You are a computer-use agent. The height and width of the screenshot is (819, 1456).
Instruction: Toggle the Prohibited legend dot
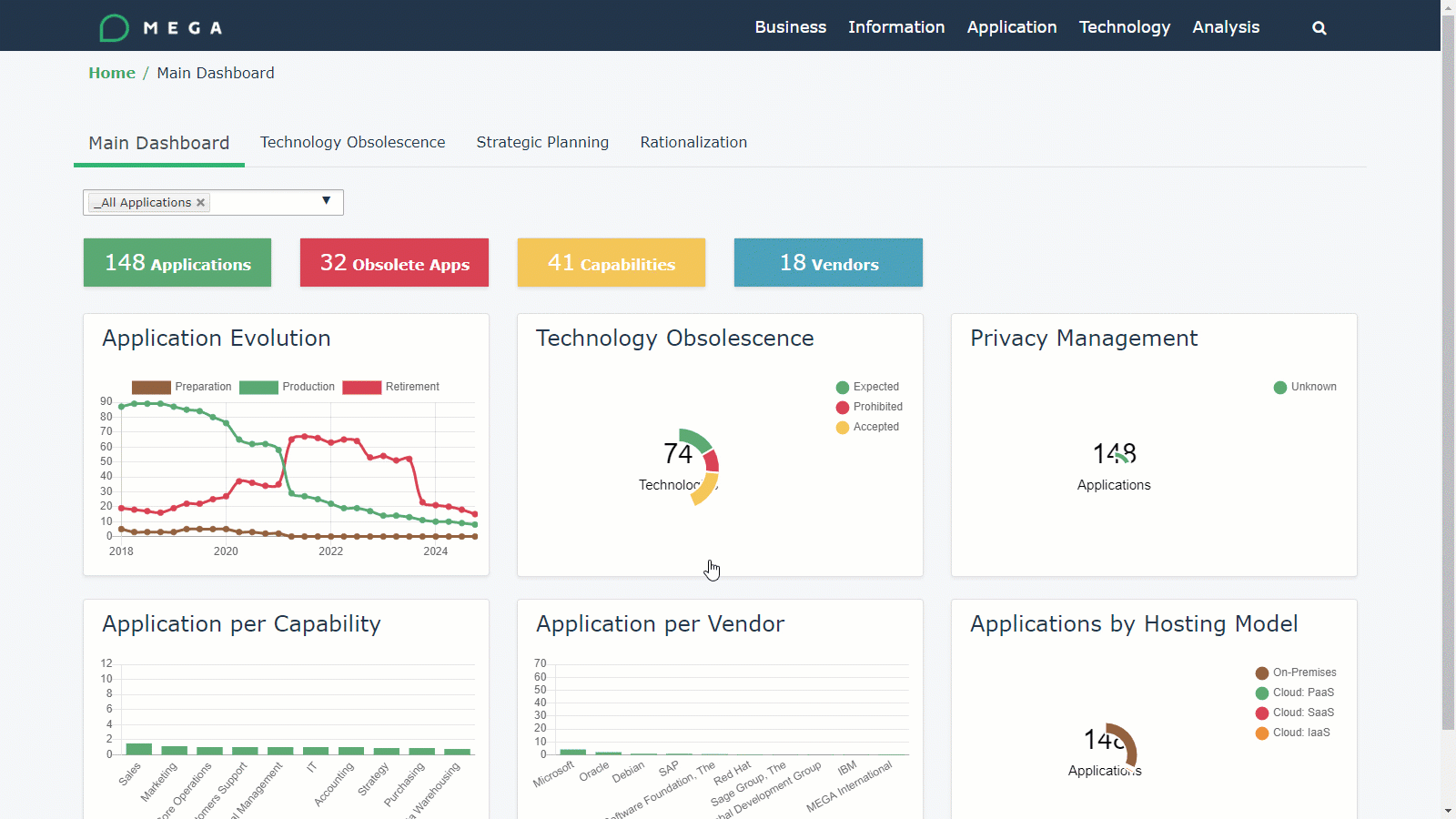point(843,408)
